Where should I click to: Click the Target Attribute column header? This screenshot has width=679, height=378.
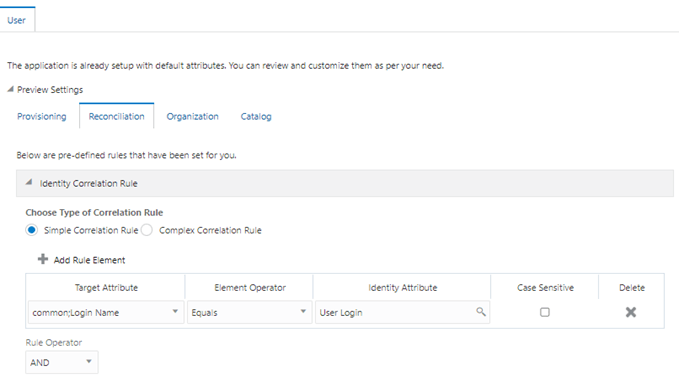(106, 288)
